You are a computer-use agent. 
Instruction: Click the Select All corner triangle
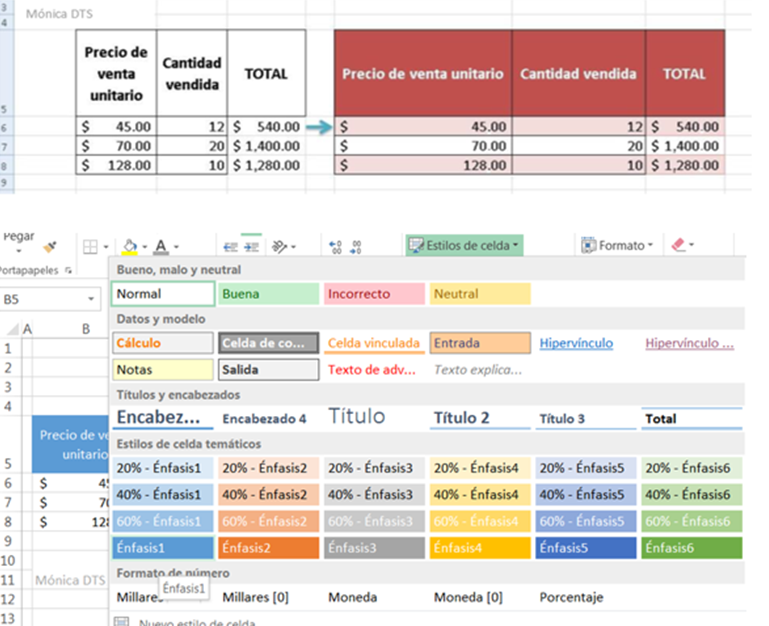click(x=13, y=328)
